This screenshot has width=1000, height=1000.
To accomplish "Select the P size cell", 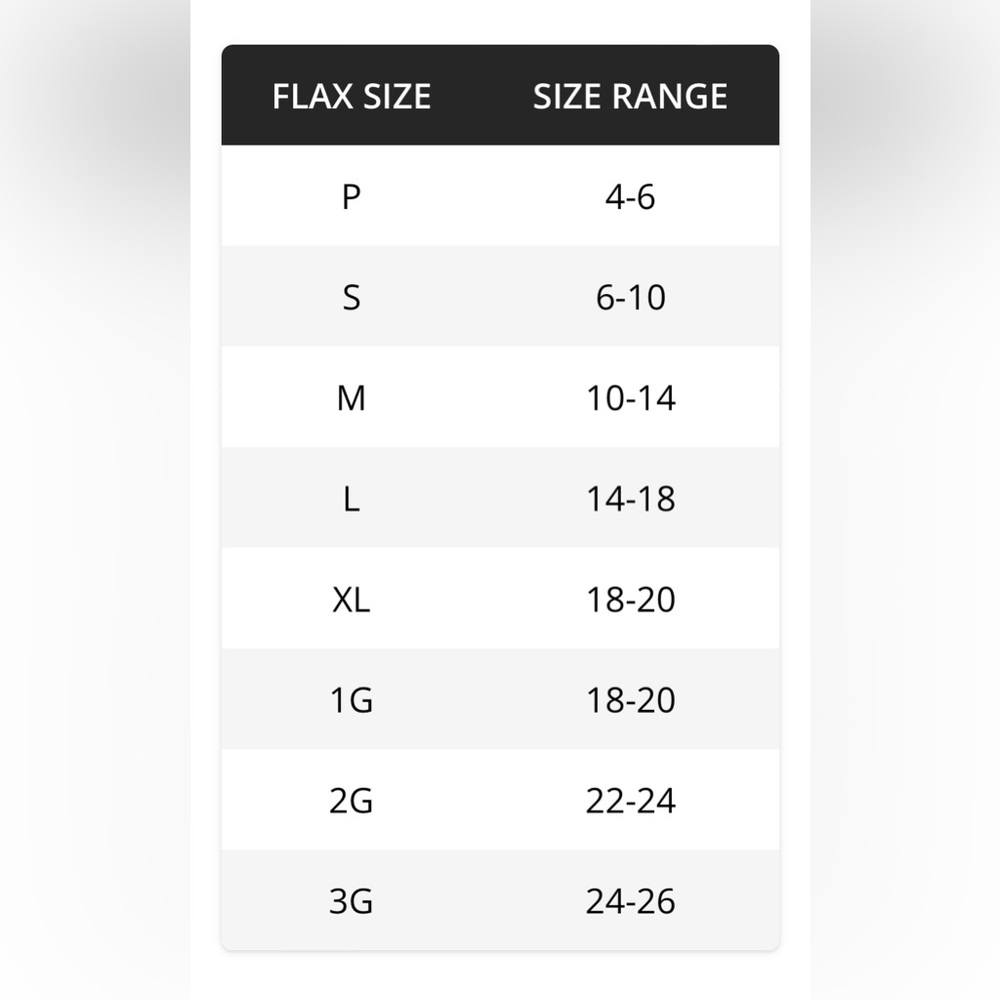I will 351,196.
